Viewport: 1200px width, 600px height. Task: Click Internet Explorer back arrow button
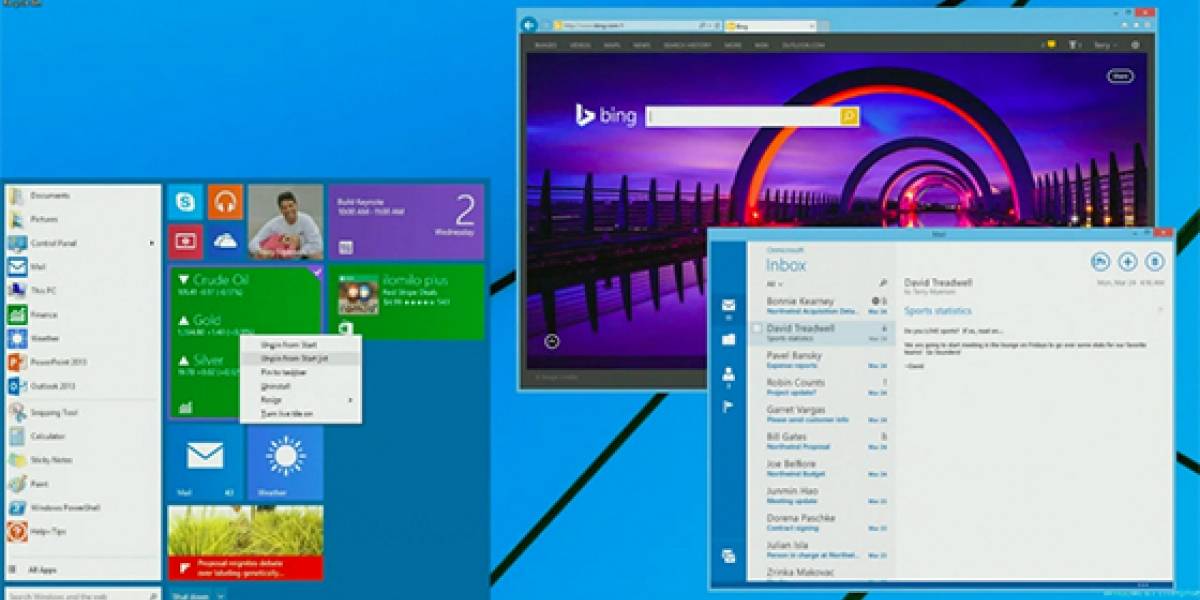coord(530,24)
